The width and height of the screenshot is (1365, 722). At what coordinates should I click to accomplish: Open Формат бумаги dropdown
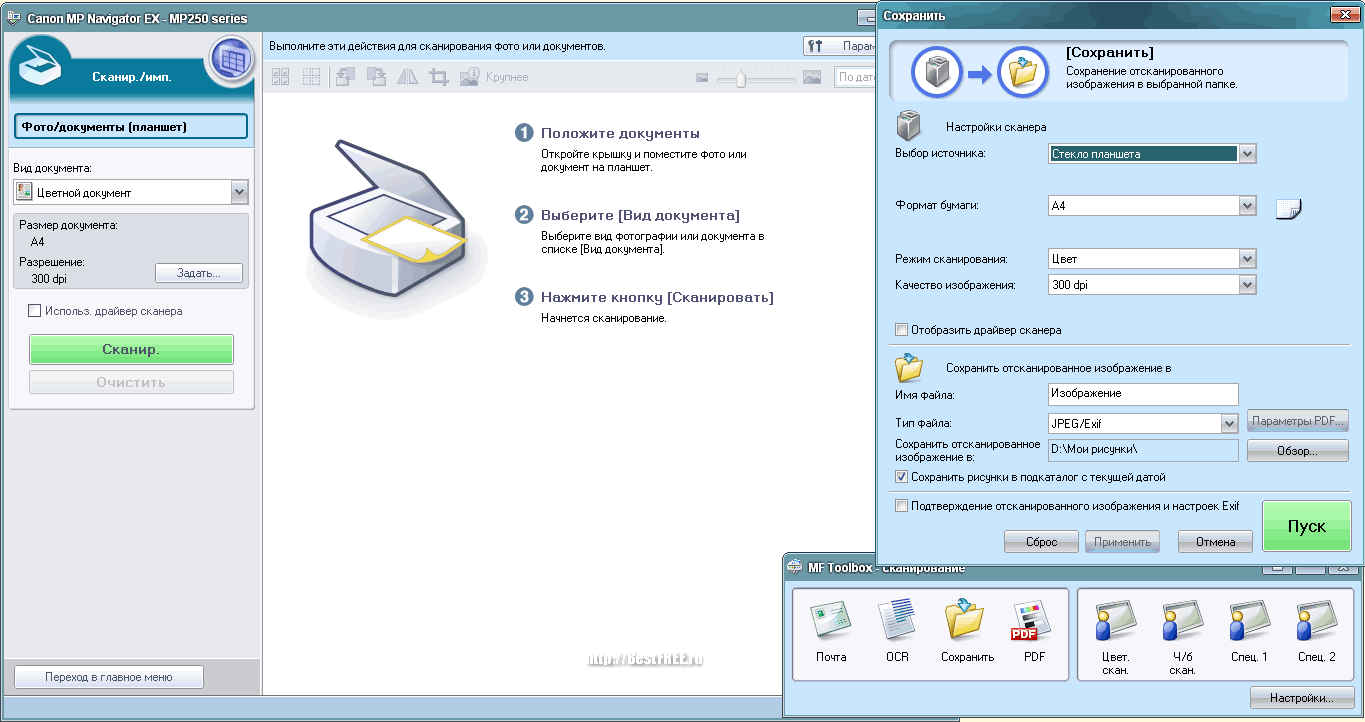pyautogui.click(x=1247, y=206)
